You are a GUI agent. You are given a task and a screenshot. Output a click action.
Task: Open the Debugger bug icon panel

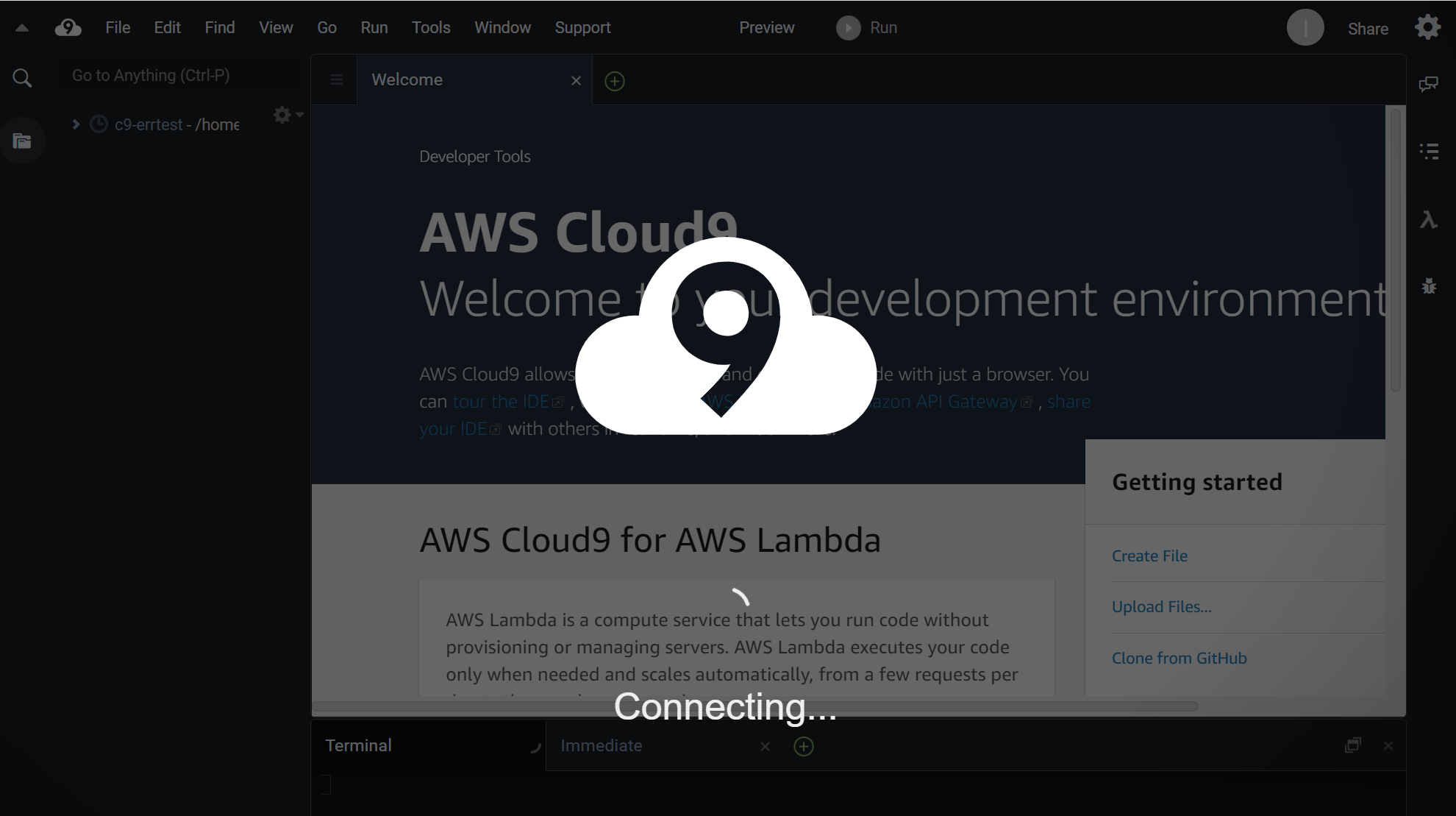1429,286
